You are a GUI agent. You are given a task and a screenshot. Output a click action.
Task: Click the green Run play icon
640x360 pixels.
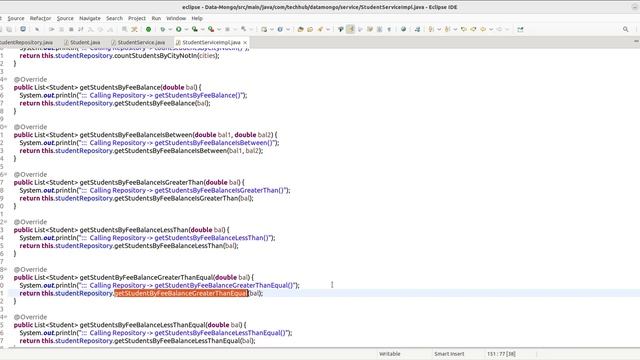(x=178, y=29)
